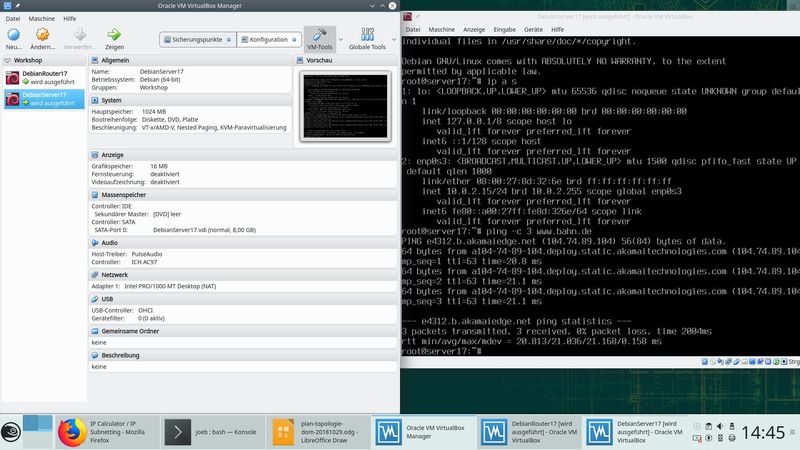Viewport: 800px width, 450px height.
Task: Switch to the Sicherungspunkte tab
Action: [197, 39]
